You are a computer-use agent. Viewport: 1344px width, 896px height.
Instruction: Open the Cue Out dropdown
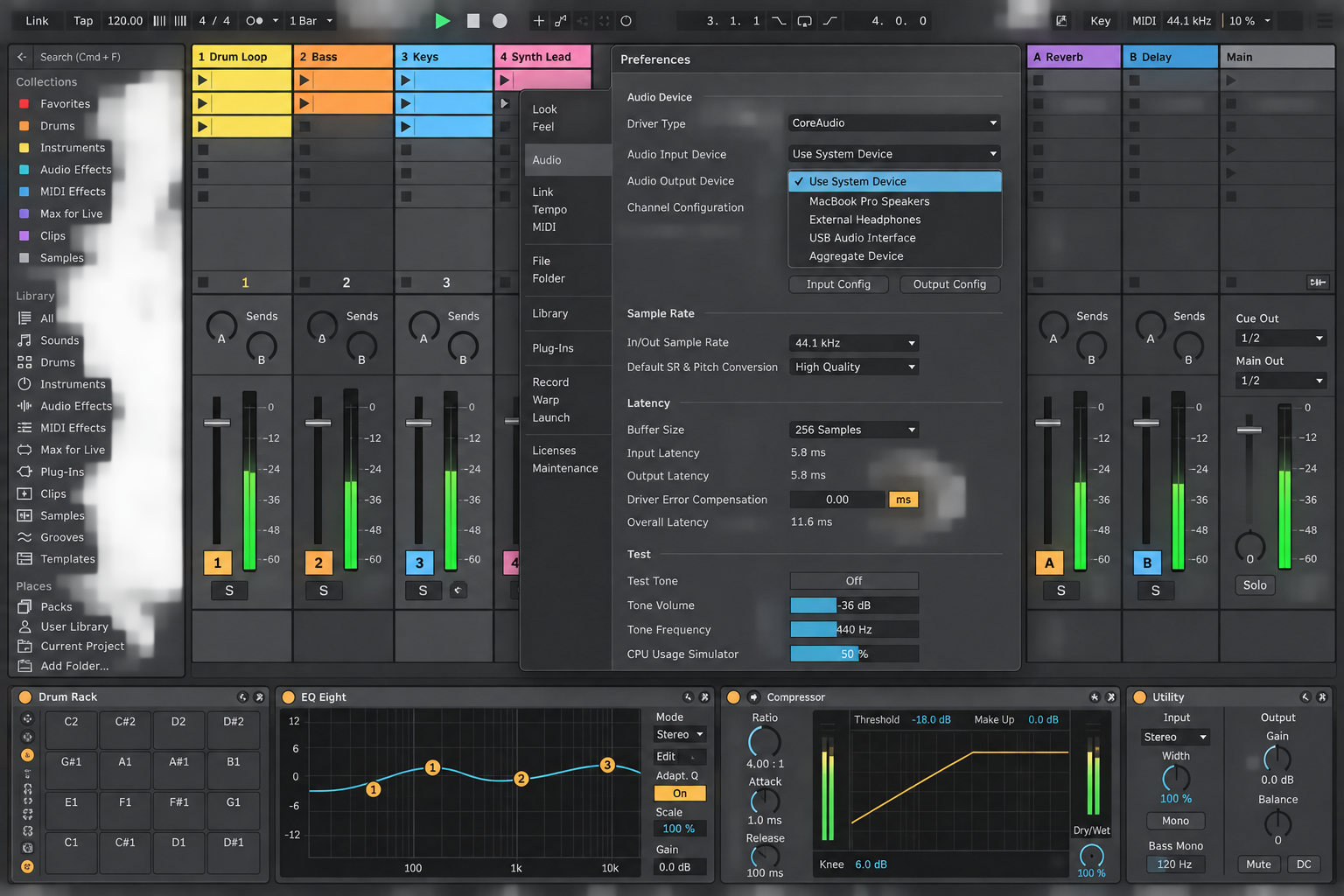pos(1281,339)
